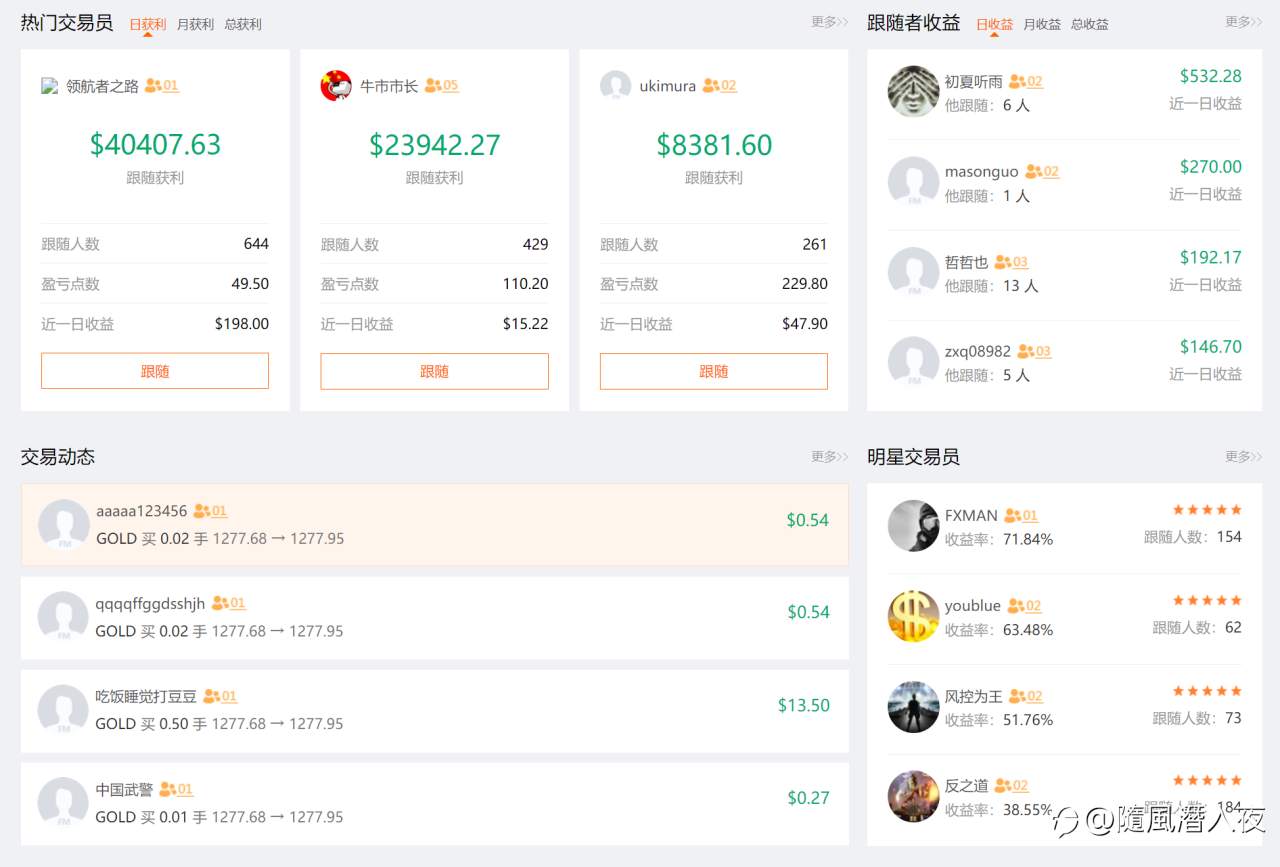This screenshot has width=1280, height=867.
Task: Open youblue's dollar-sign avatar
Action: pyautogui.click(x=913, y=616)
